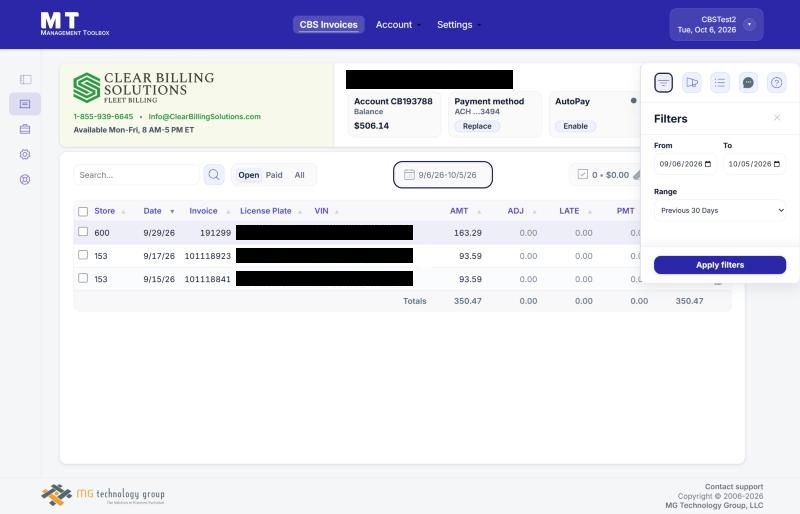Check the box for invoice 101118841
800x514 pixels.
coord(83,278)
